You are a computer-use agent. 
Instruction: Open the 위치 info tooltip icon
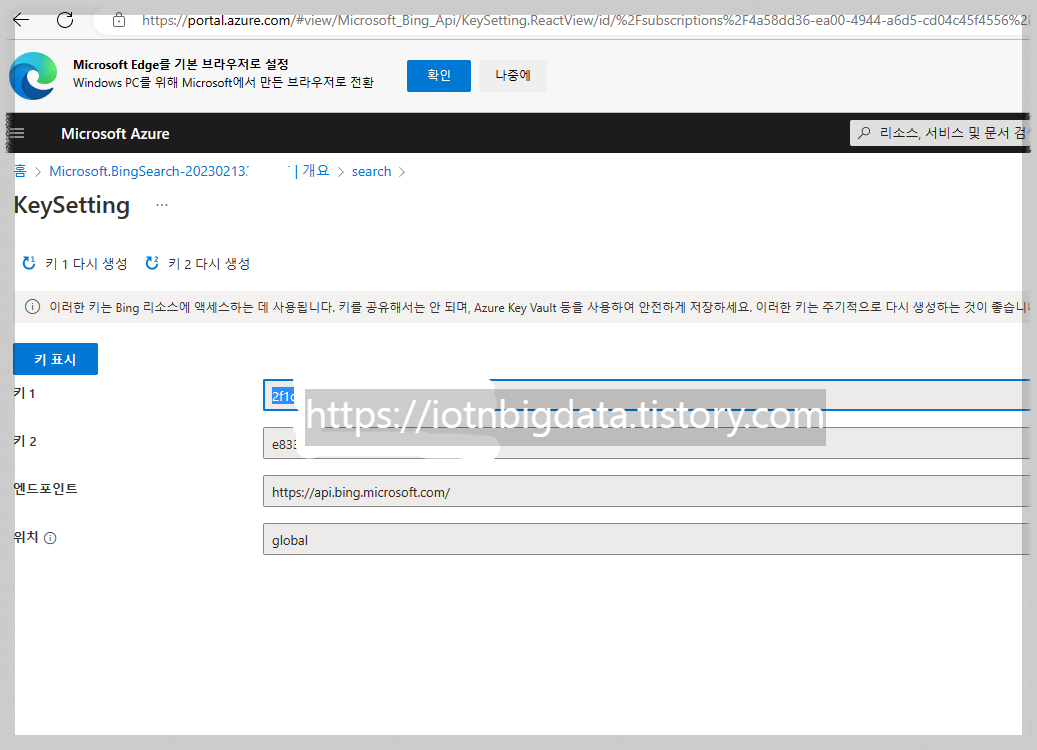[50, 538]
